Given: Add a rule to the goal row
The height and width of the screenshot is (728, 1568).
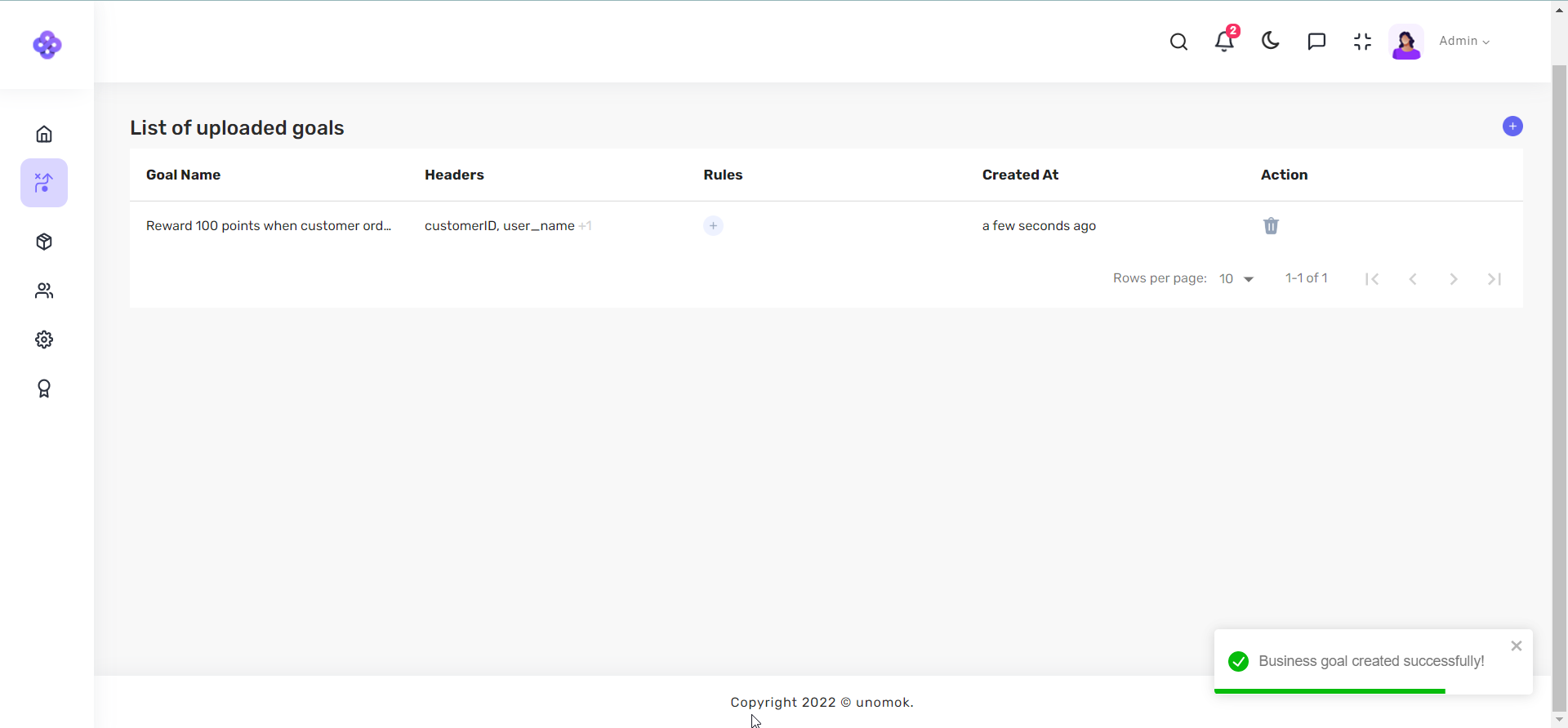Looking at the screenshot, I should pyautogui.click(x=713, y=226).
